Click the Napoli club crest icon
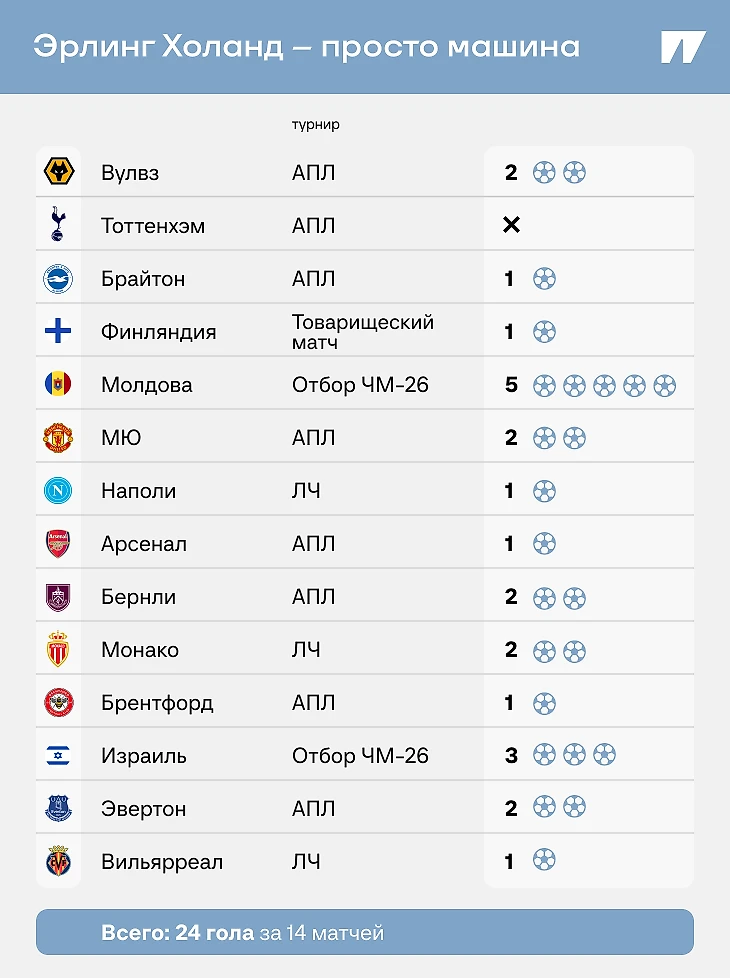The width and height of the screenshot is (730, 978). pyautogui.click(x=58, y=490)
